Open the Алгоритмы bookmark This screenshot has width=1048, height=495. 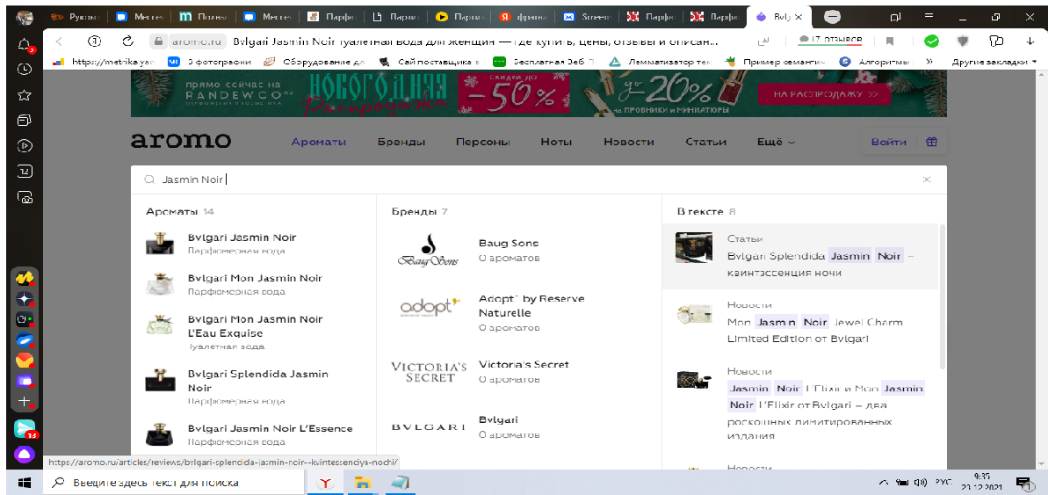[875, 61]
